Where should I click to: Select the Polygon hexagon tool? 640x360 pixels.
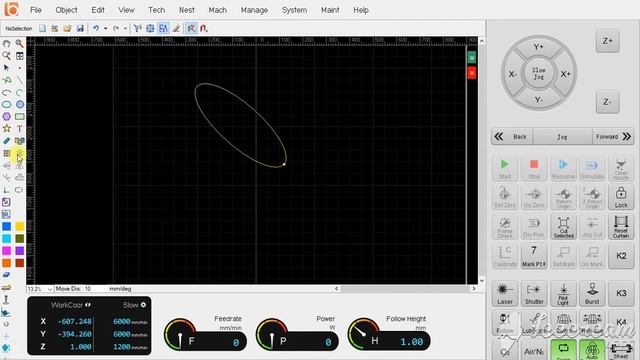click(x=7, y=117)
